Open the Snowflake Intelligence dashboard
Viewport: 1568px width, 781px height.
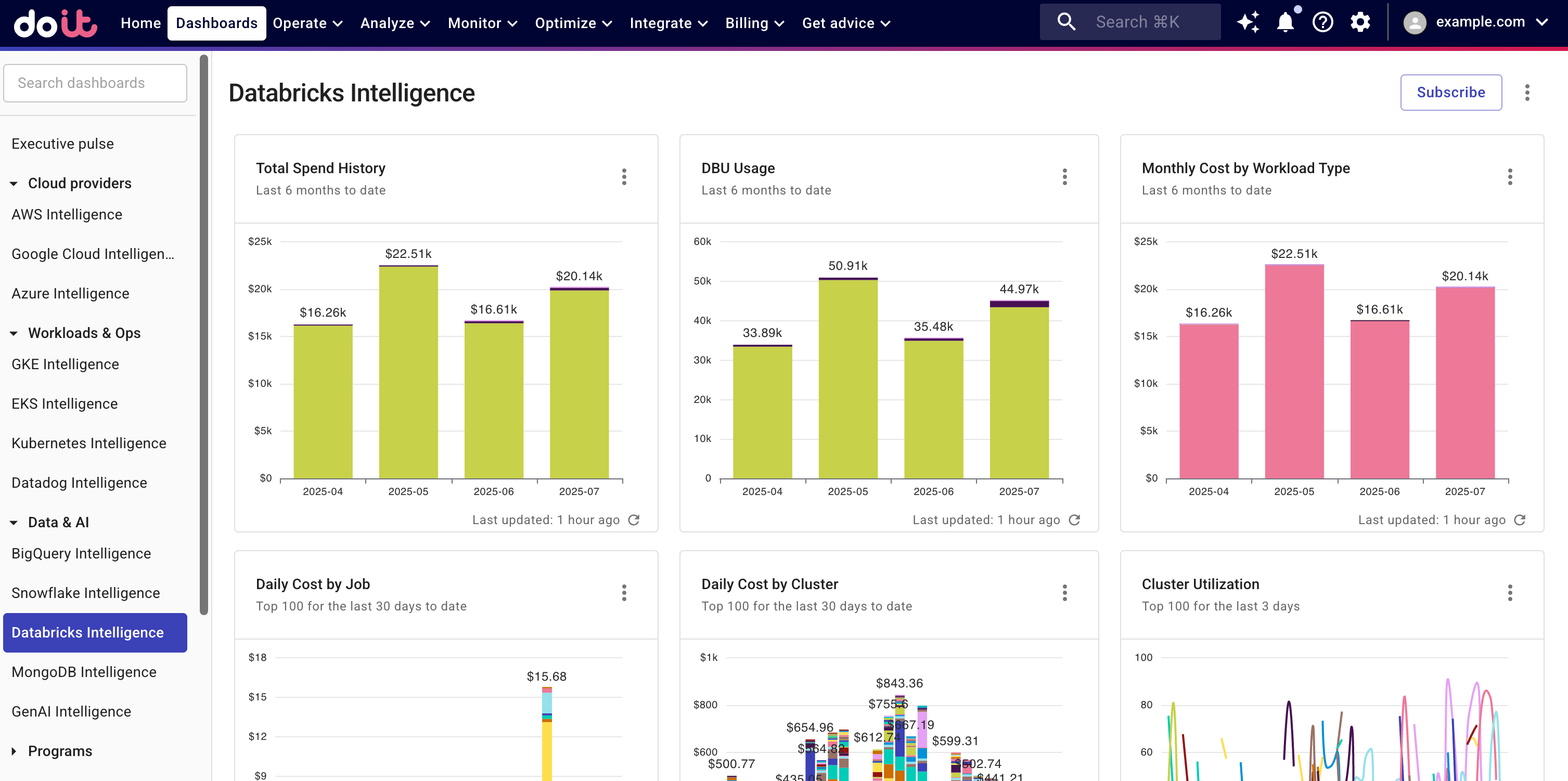point(85,592)
